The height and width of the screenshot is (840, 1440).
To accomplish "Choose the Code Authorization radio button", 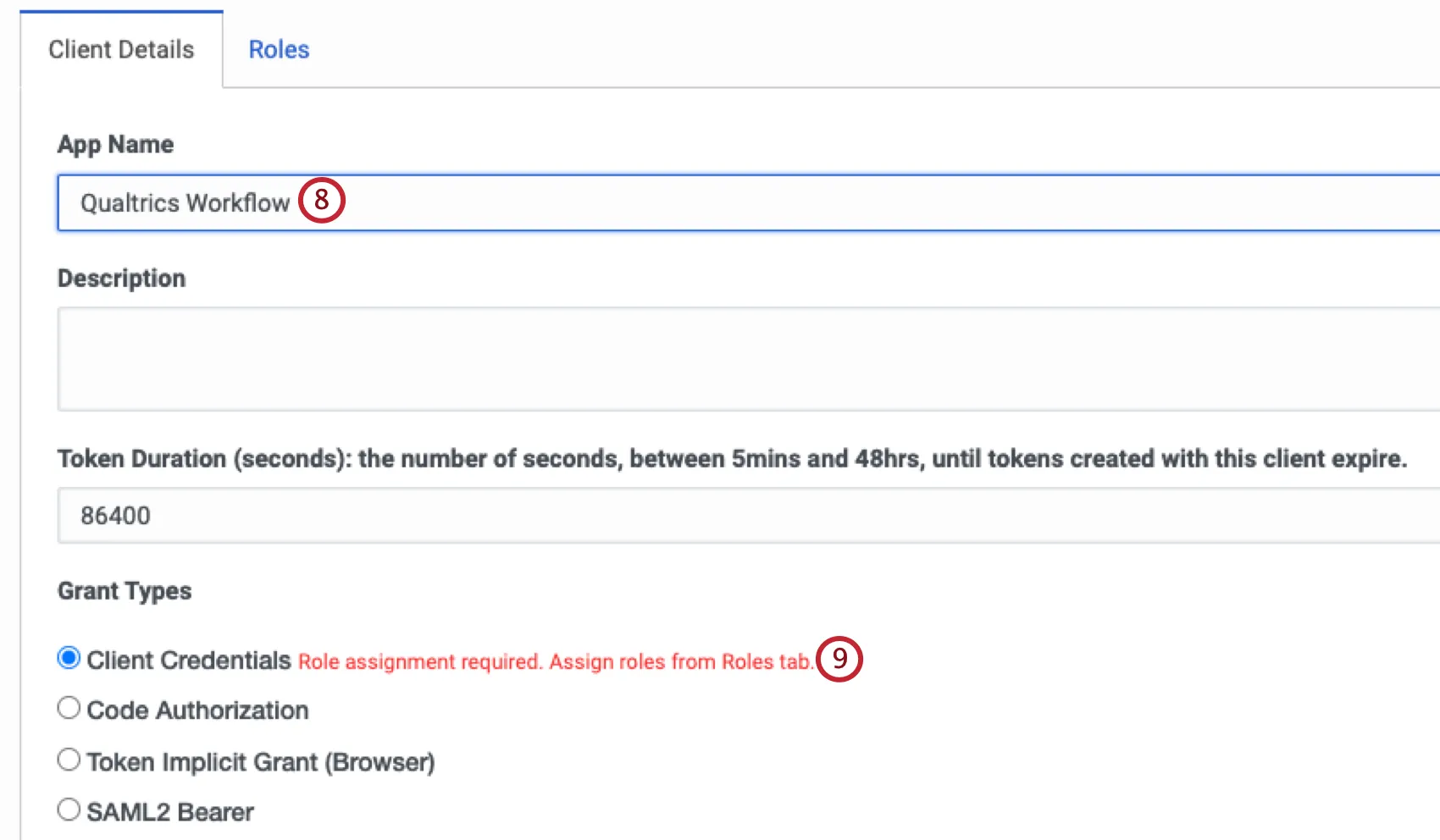I will [x=69, y=708].
